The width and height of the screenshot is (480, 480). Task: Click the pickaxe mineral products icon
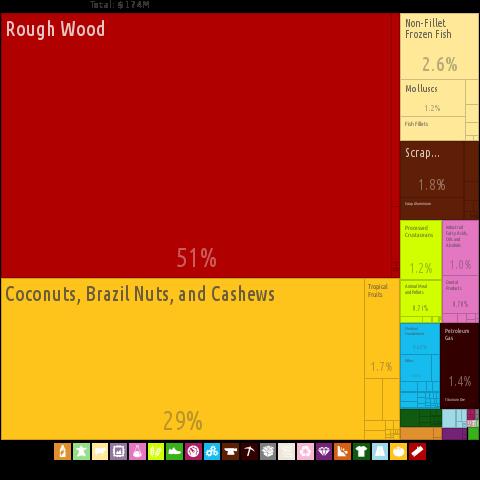pyautogui.click(x=249, y=452)
